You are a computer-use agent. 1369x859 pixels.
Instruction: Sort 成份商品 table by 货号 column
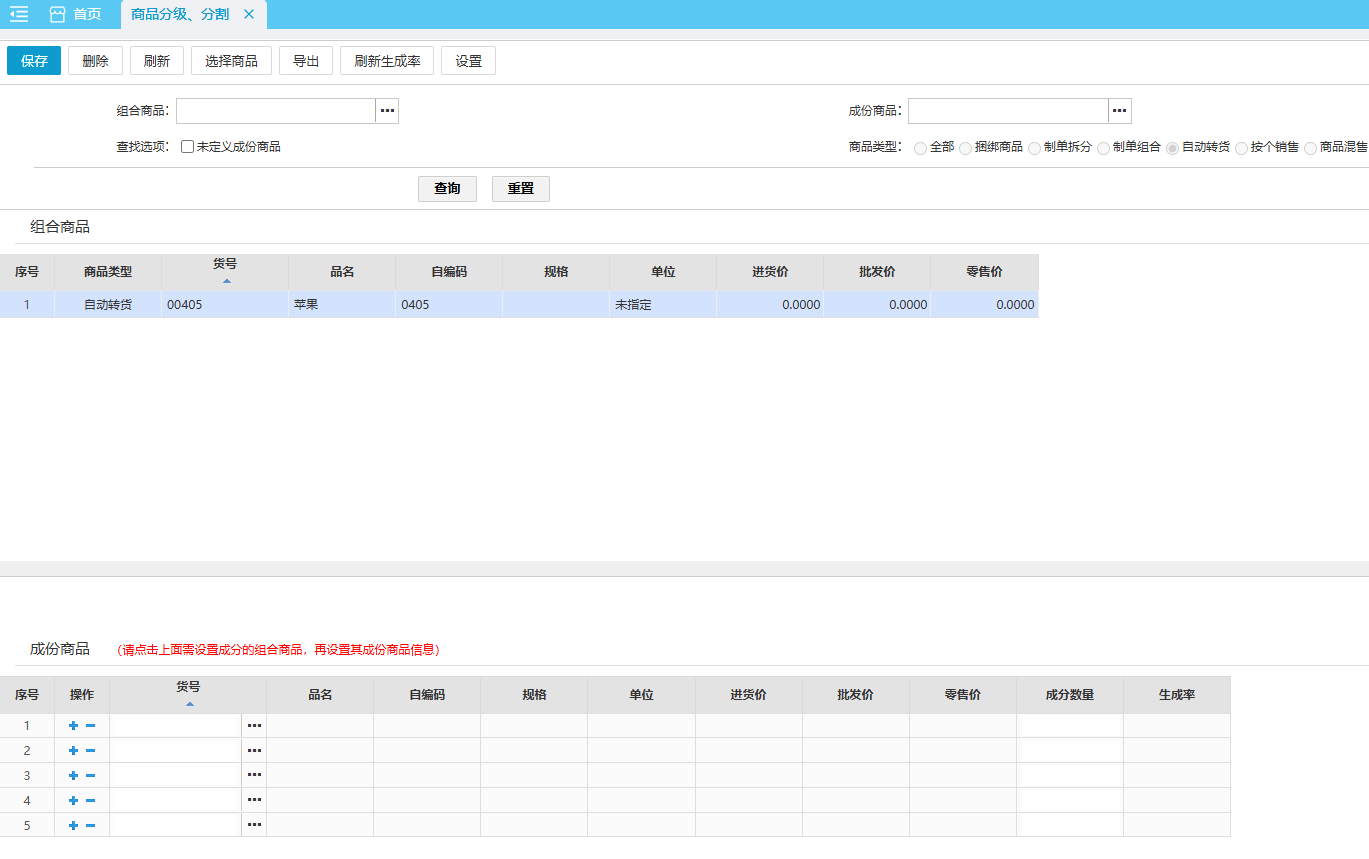click(188, 693)
